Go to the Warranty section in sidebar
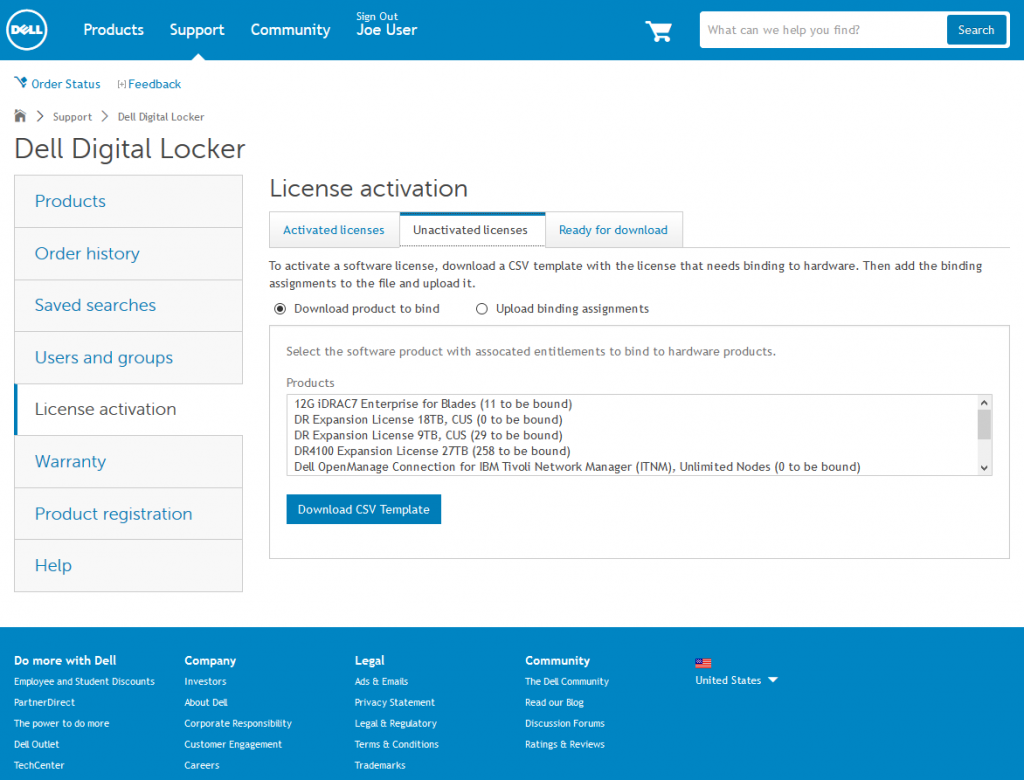This screenshot has height=780, width=1024. pos(70,461)
